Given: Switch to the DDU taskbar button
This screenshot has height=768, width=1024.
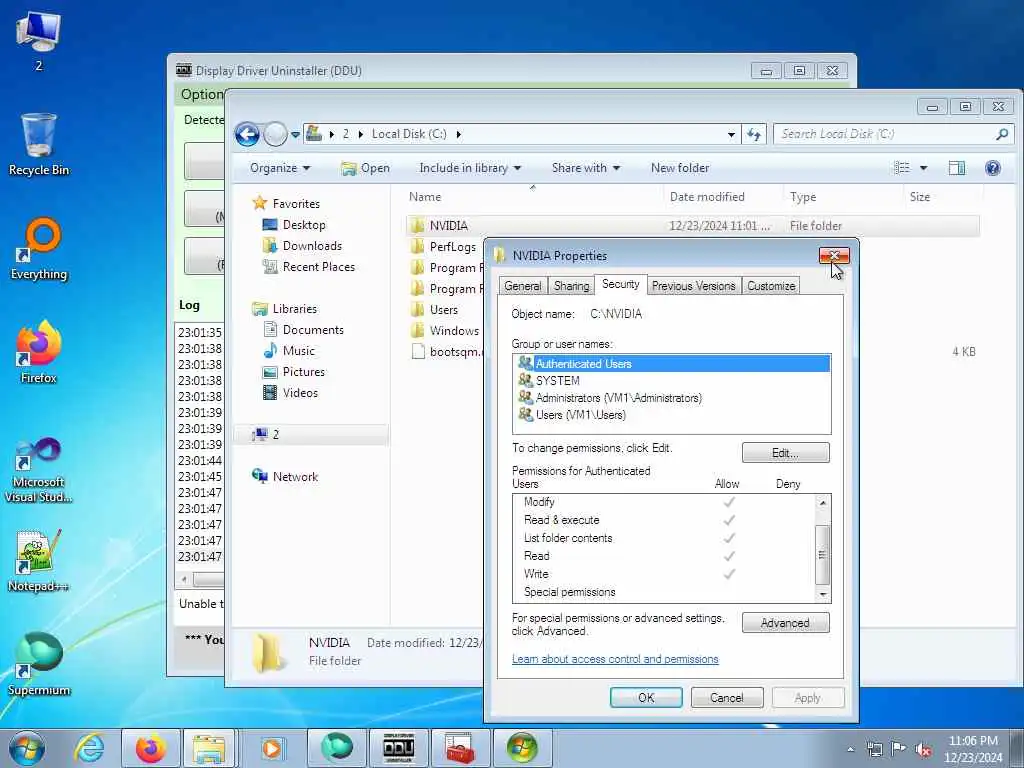Looking at the screenshot, I should coord(398,748).
